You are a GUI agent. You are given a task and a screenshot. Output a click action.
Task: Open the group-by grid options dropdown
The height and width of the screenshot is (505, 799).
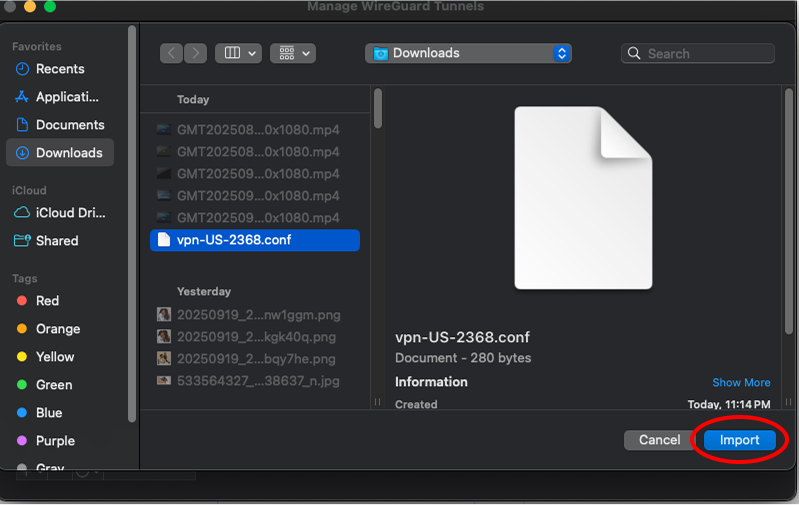point(293,53)
